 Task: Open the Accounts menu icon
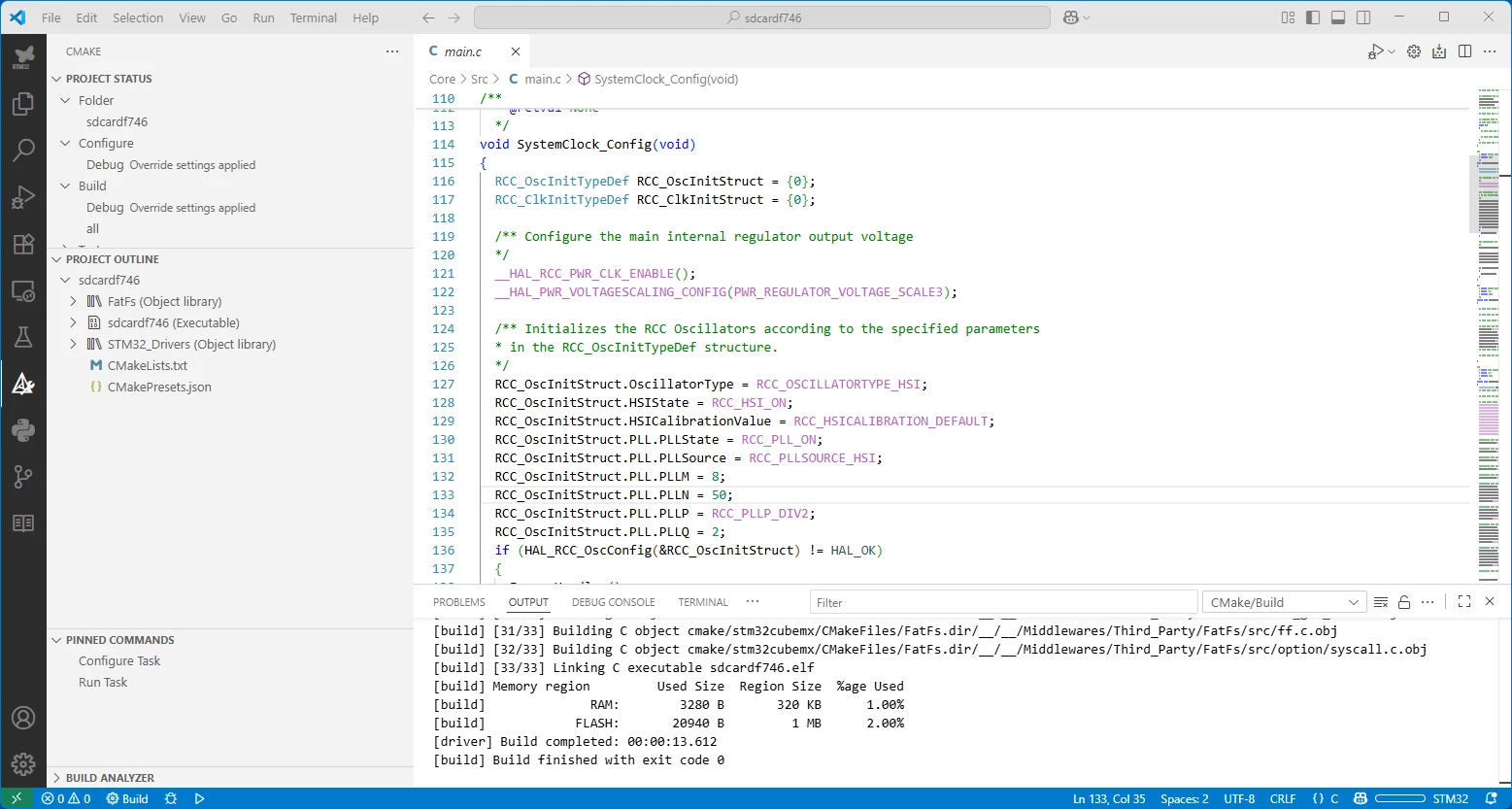pos(23,718)
